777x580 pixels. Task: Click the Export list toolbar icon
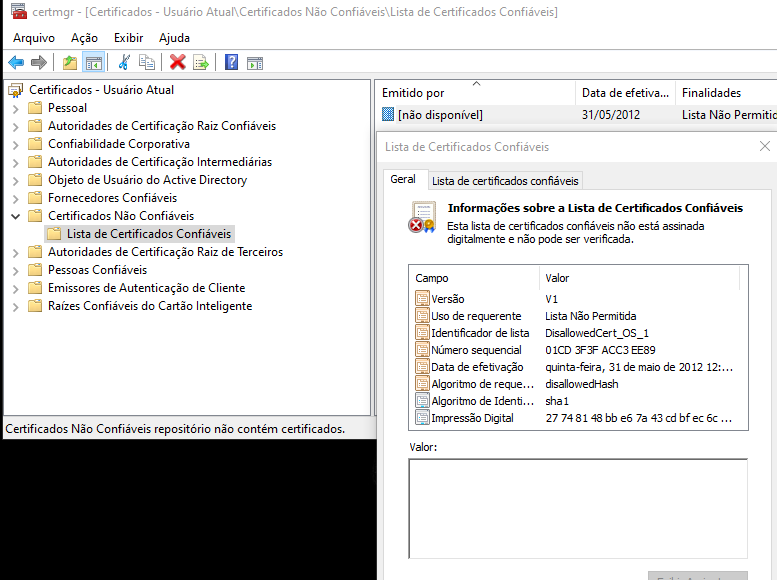click(x=201, y=63)
